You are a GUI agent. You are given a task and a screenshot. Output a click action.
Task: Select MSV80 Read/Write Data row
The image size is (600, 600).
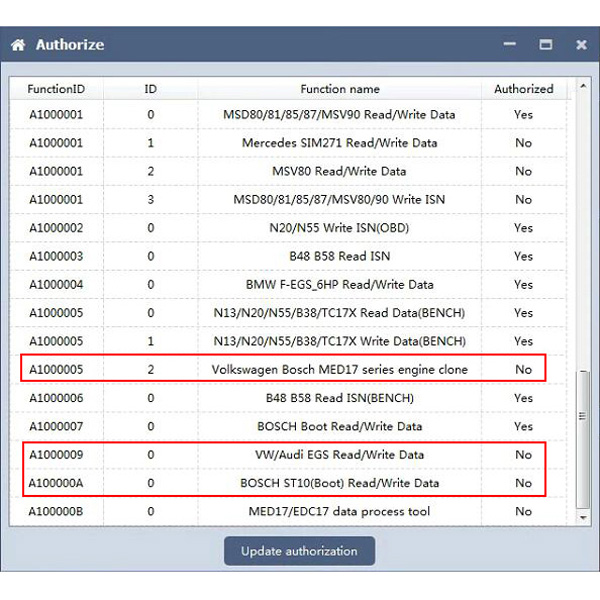point(288,171)
